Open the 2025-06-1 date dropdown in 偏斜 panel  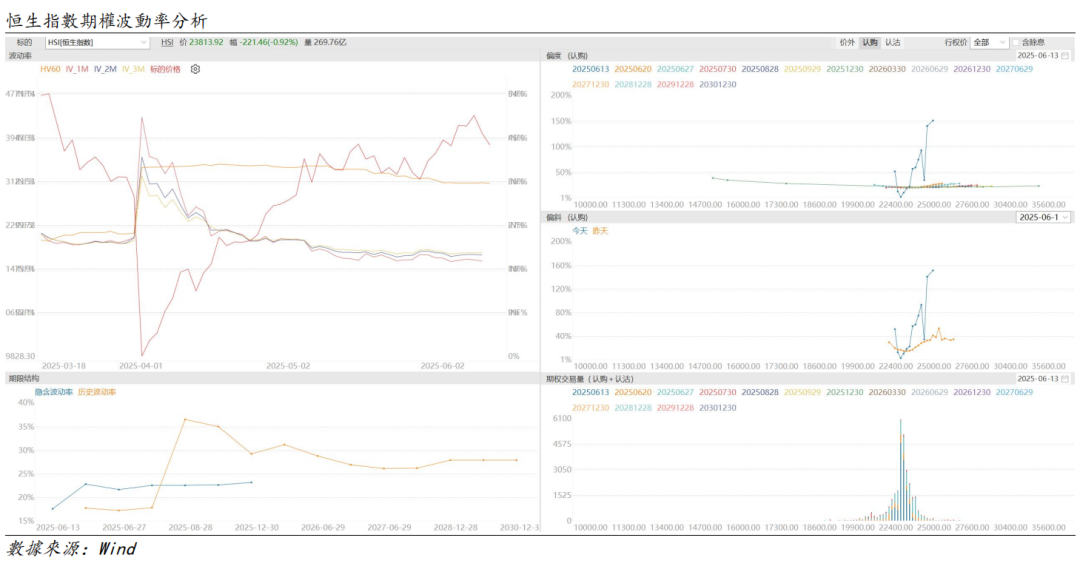(1044, 217)
